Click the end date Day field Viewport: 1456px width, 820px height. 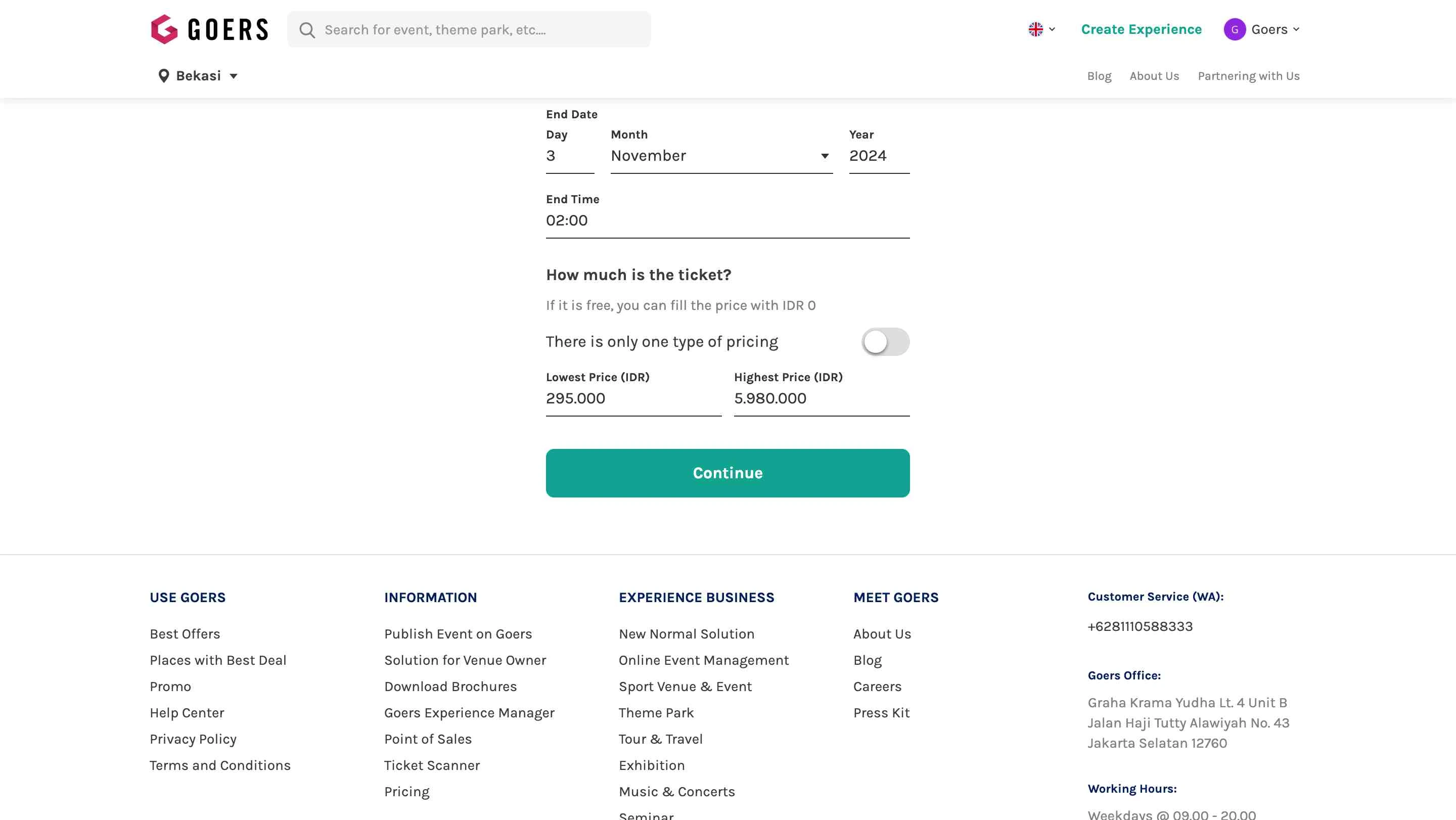pyautogui.click(x=570, y=156)
